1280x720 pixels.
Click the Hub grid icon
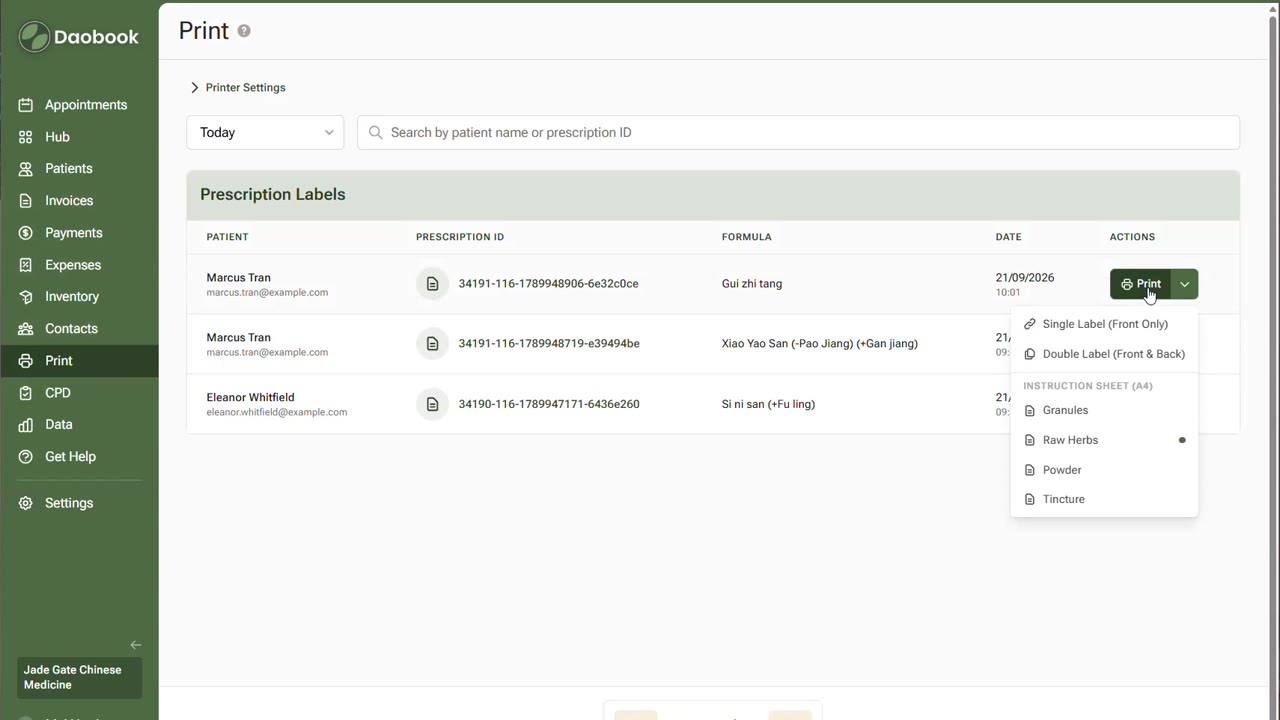click(x=26, y=137)
